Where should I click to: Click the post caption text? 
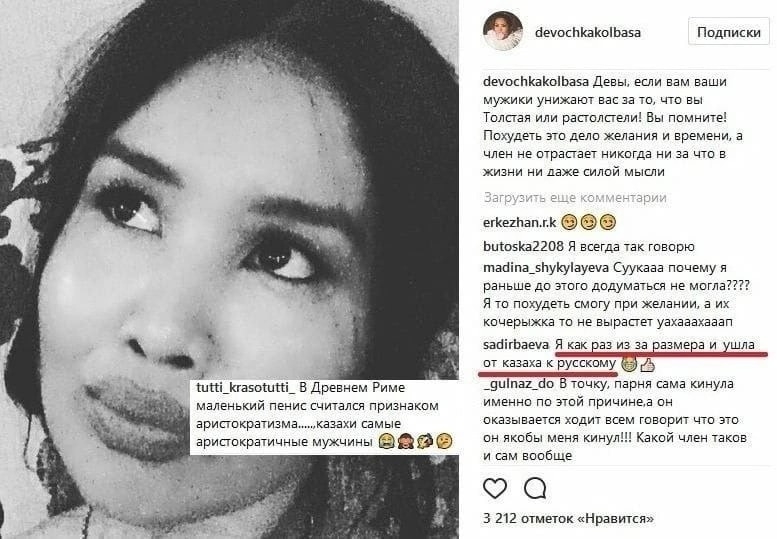(x=613, y=126)
